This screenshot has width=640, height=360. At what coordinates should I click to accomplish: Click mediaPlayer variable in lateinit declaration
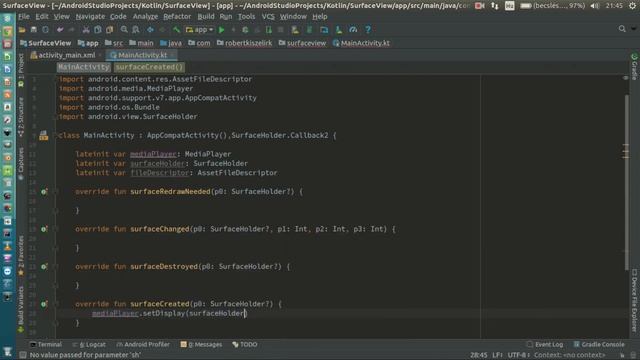coord(153,154)
